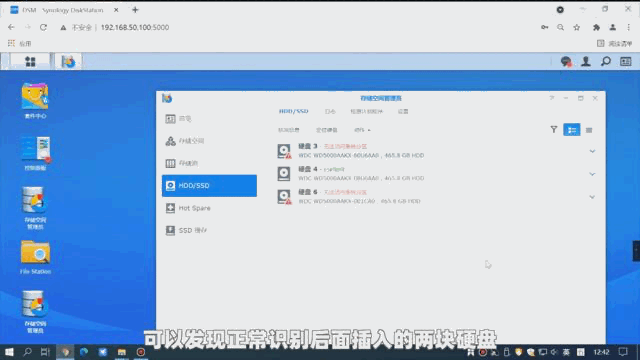Open Edge from the Windows taskbar
Viewport: 640px width, 360px height.
(x=84, y=352)
